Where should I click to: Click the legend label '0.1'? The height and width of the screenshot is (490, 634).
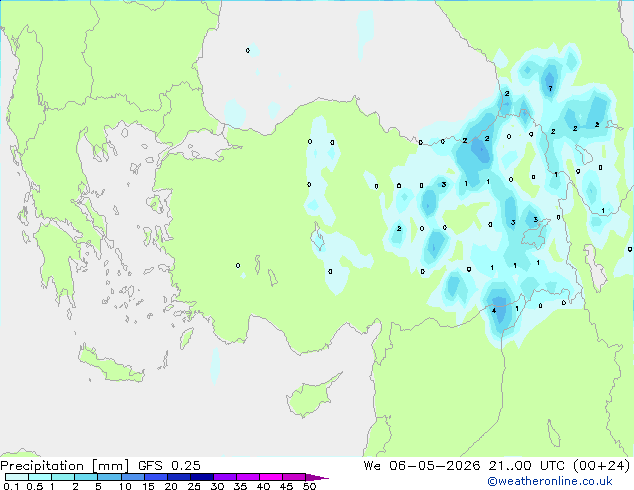coord(11,486)
